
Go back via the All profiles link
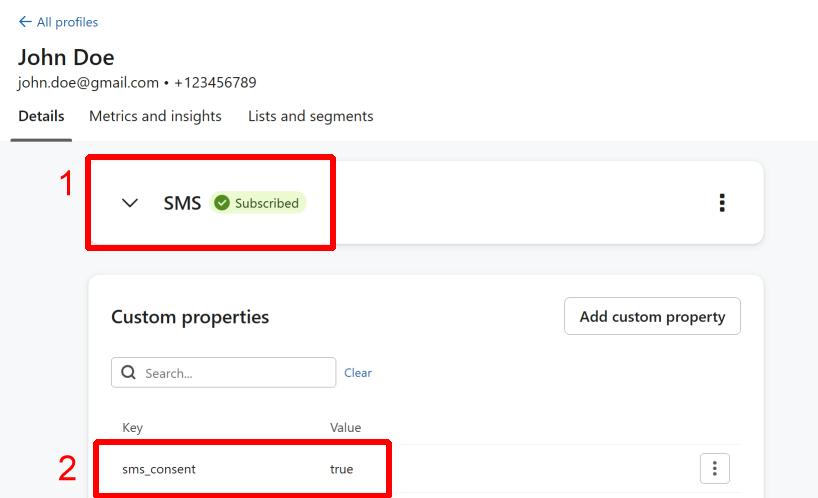pos(66,22)
